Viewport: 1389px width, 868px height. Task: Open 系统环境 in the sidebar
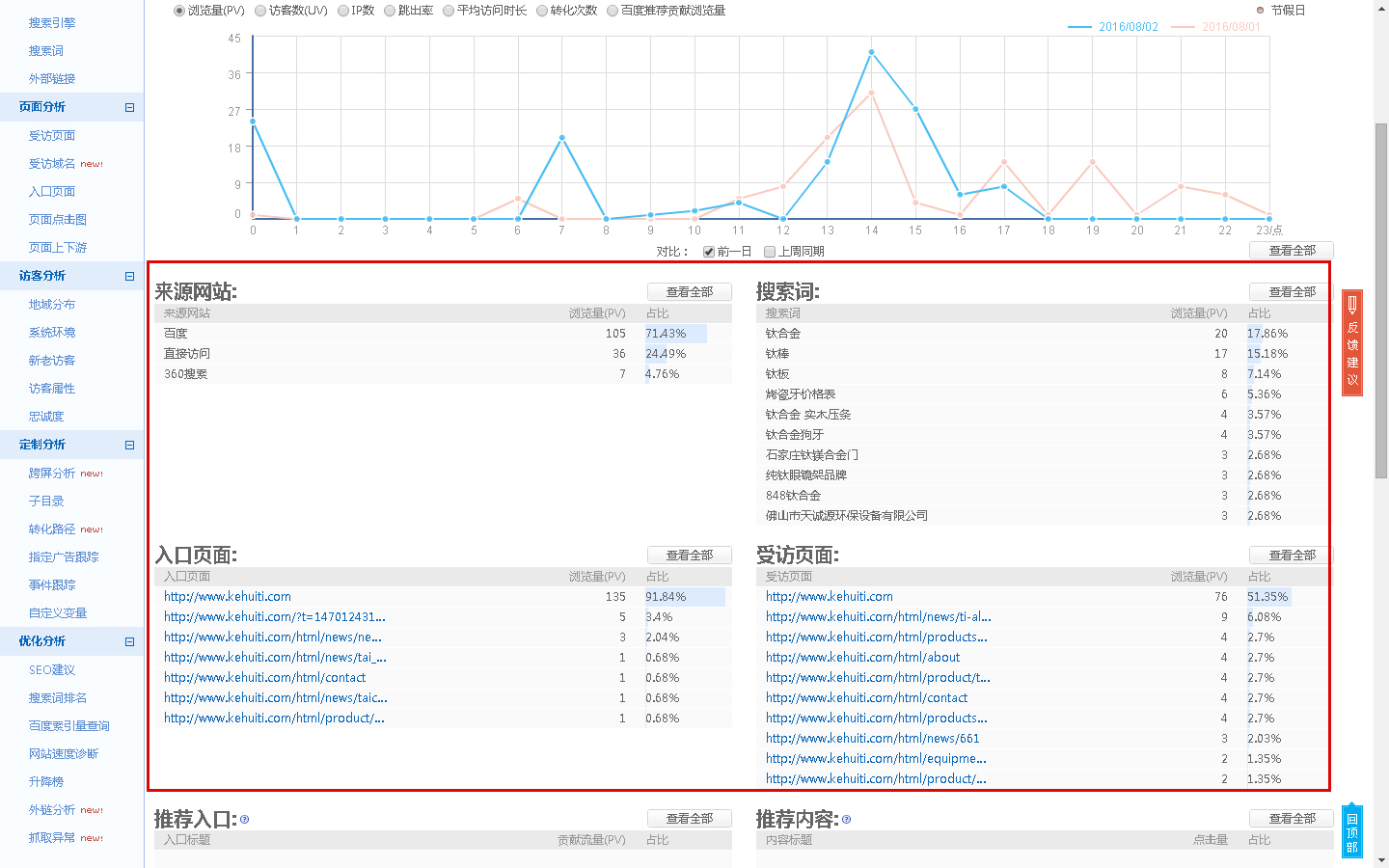52,333
